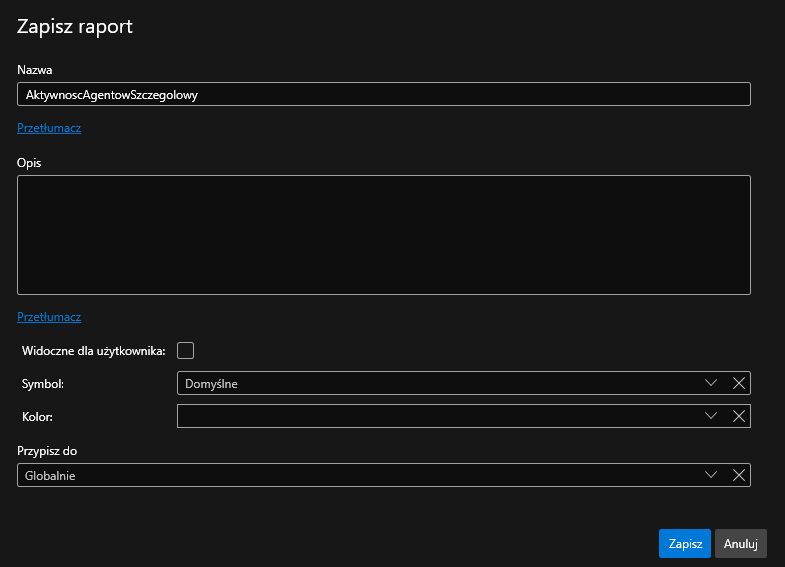Viewport: 785px width, 567px height.
Task: Clear the Przypisz do selection via X icon
Action: pyautogui.click(x=739, y=475)
